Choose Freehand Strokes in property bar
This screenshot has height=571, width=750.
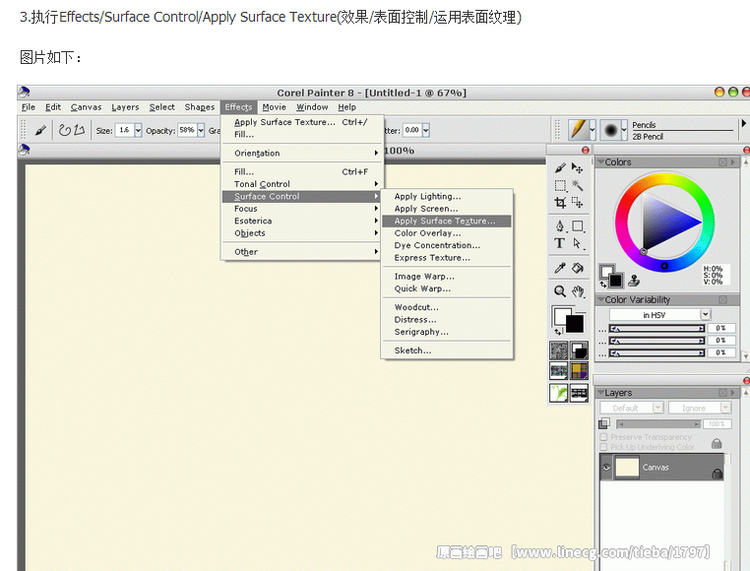pyautogui.click(x=65, y=130)
